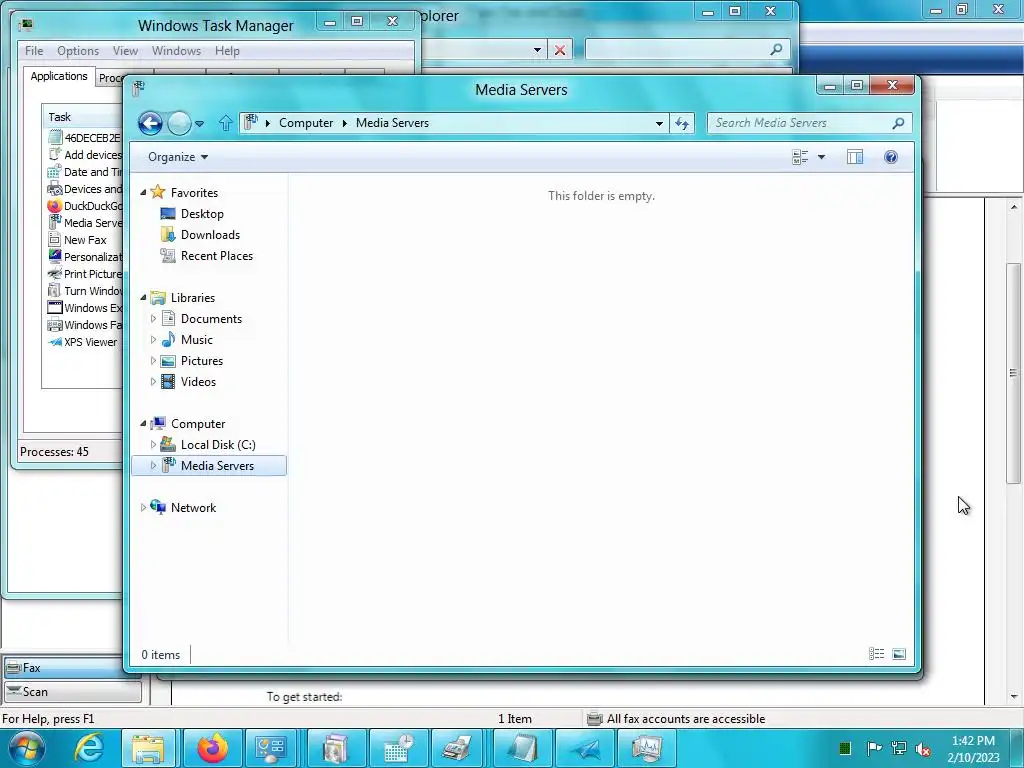1024x768 pixels.
Task: Select New Fax task in Task Manager
Action: click(x=85, y=240)
